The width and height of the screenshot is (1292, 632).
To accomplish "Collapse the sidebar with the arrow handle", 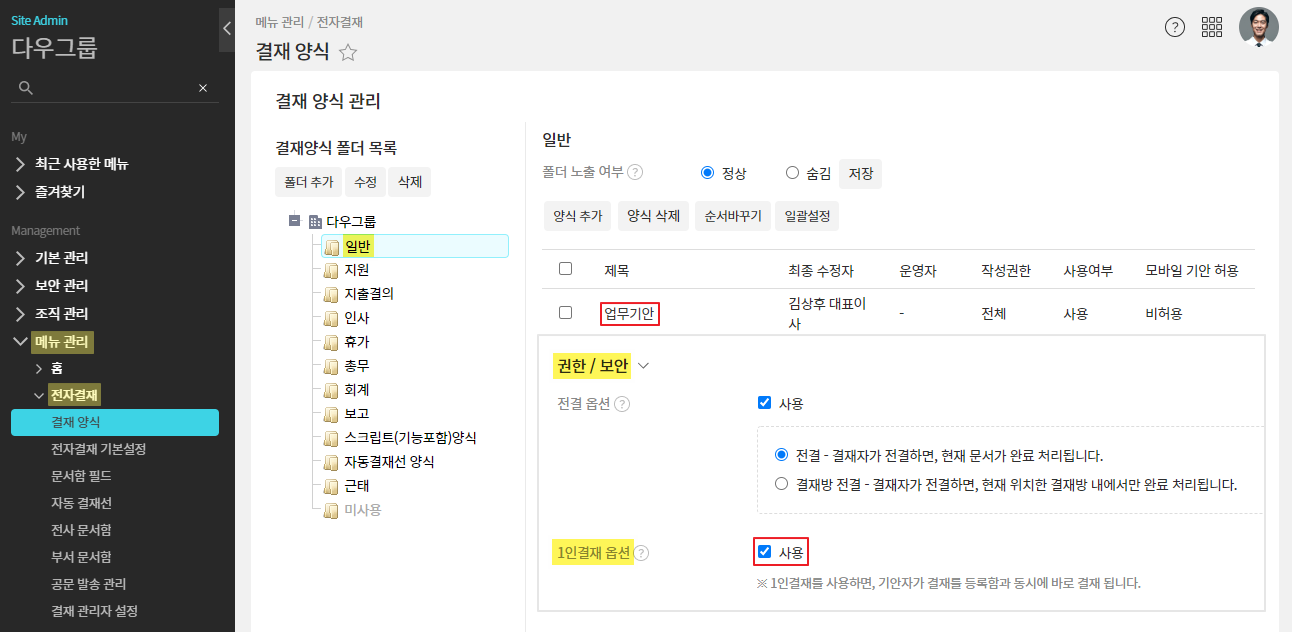I will [226, 29].
